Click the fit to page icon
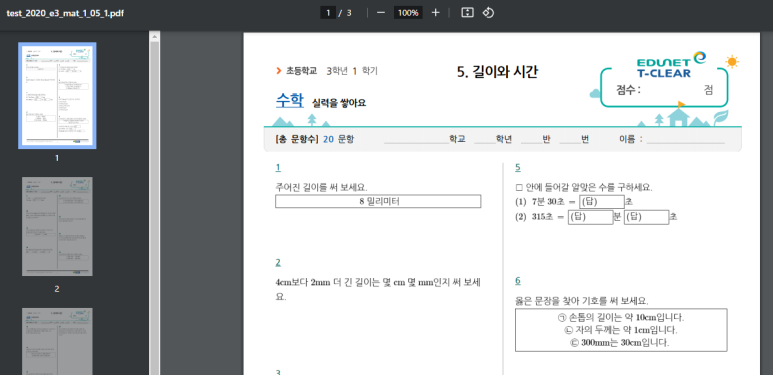773x375 pixels. [467, 13]
